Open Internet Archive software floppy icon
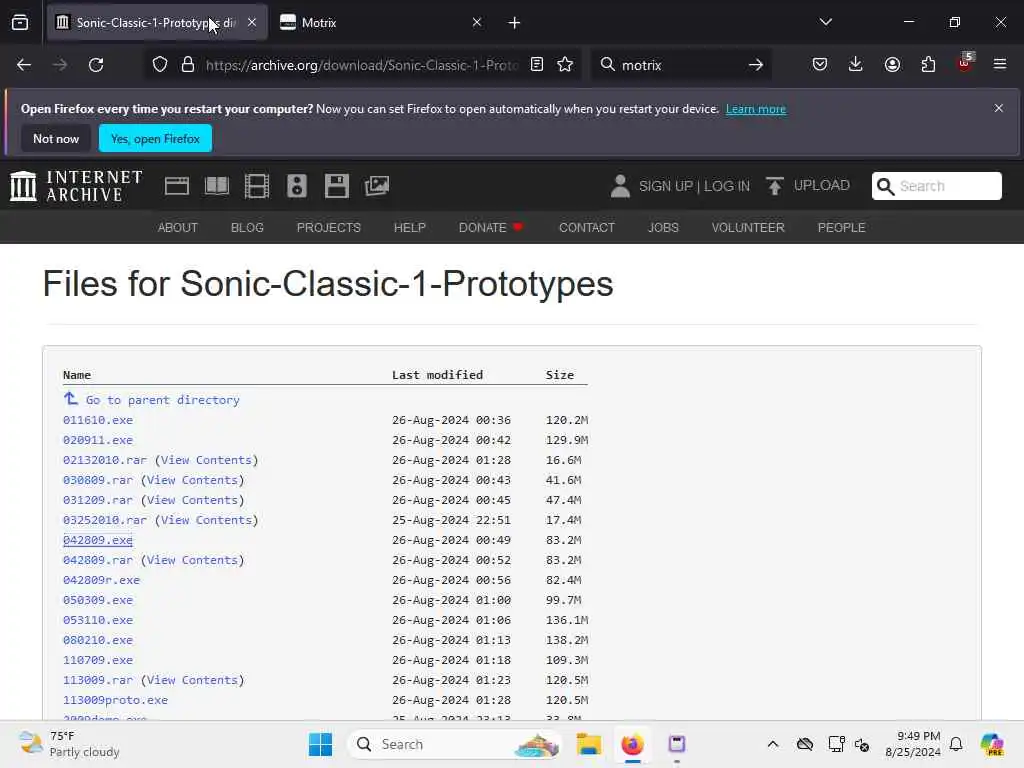The height and width of the screenshot is (768, 1024). coord(337,186)
